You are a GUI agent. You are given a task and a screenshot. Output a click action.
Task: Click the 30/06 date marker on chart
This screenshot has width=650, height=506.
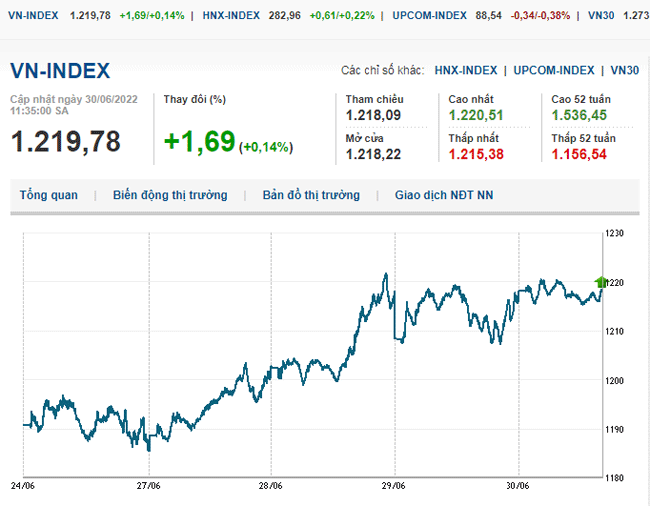click(519, 484)
